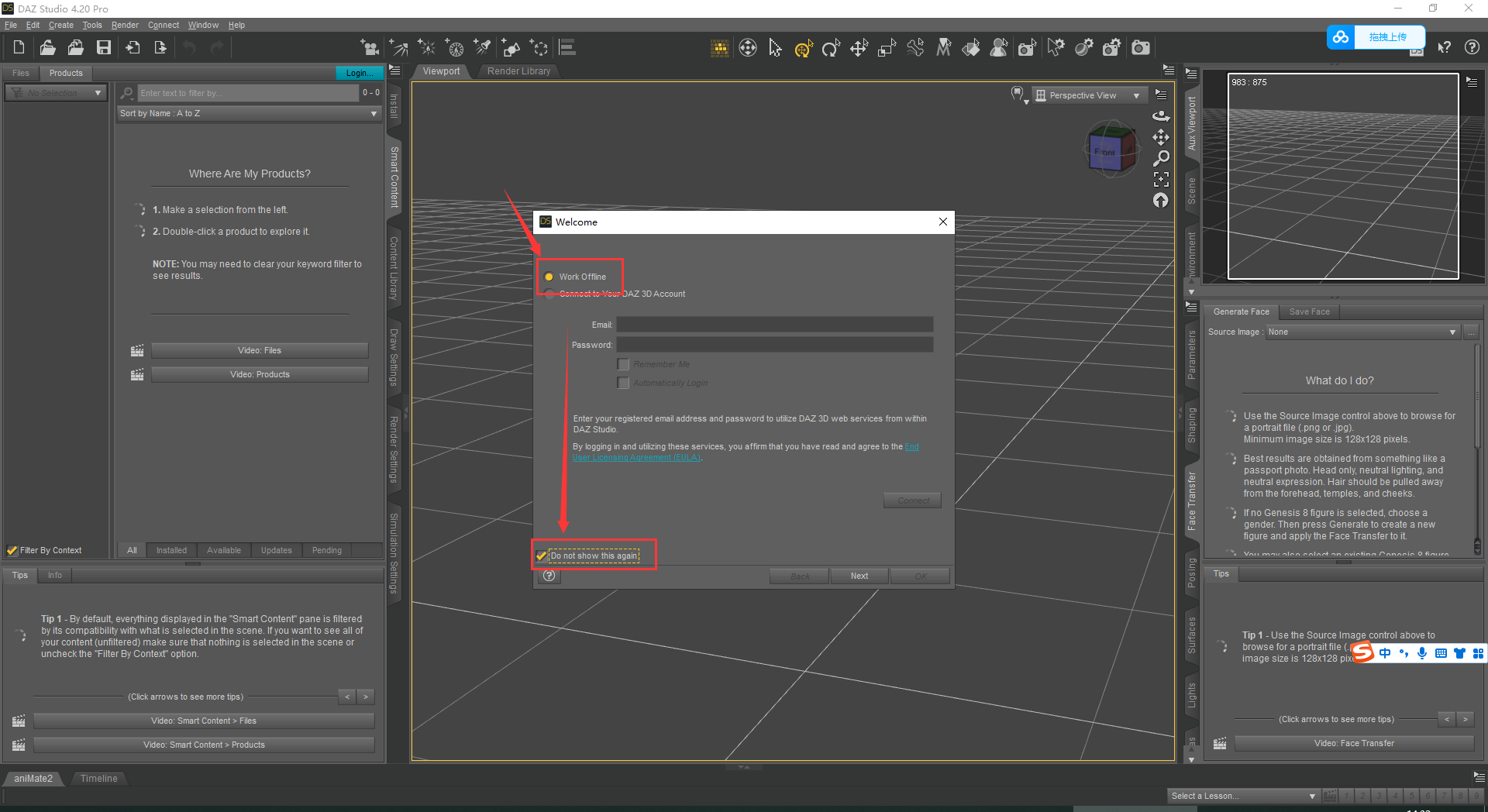Click the Render camera icon
Image resolution: width=1488 pixels, height=812 pixels.
[1140, 48]
